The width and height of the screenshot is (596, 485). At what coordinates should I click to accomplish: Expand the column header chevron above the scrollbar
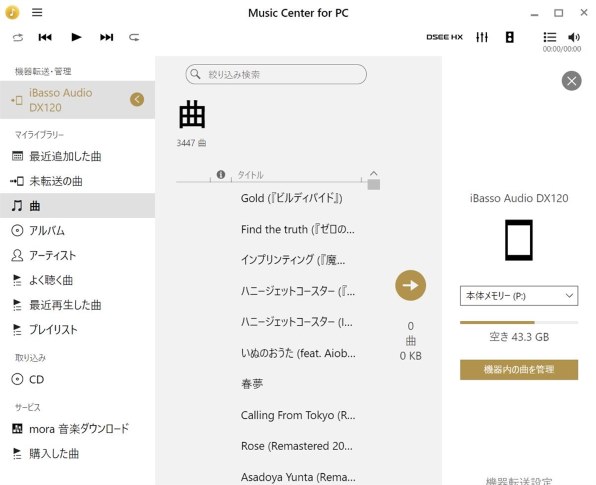[x=374, y=173]
